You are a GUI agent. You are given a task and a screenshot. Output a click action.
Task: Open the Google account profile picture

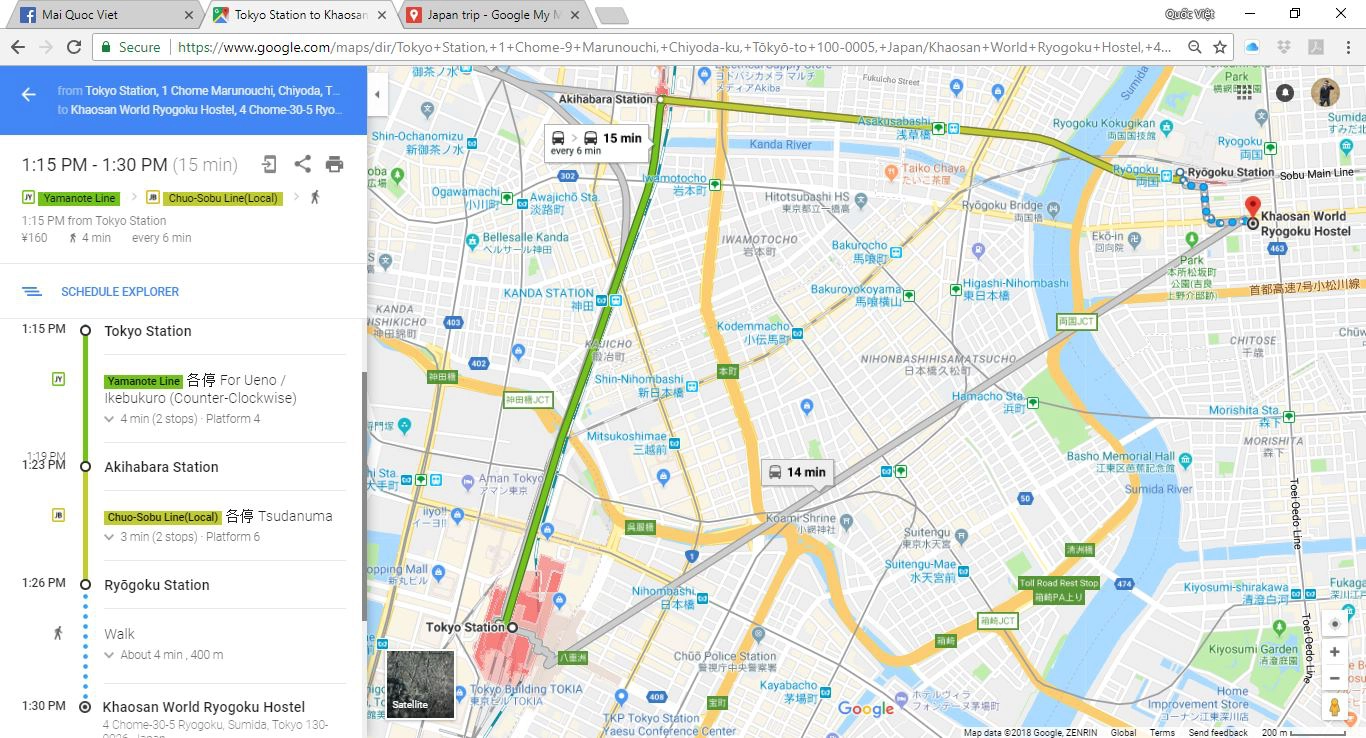(1326, 92)
